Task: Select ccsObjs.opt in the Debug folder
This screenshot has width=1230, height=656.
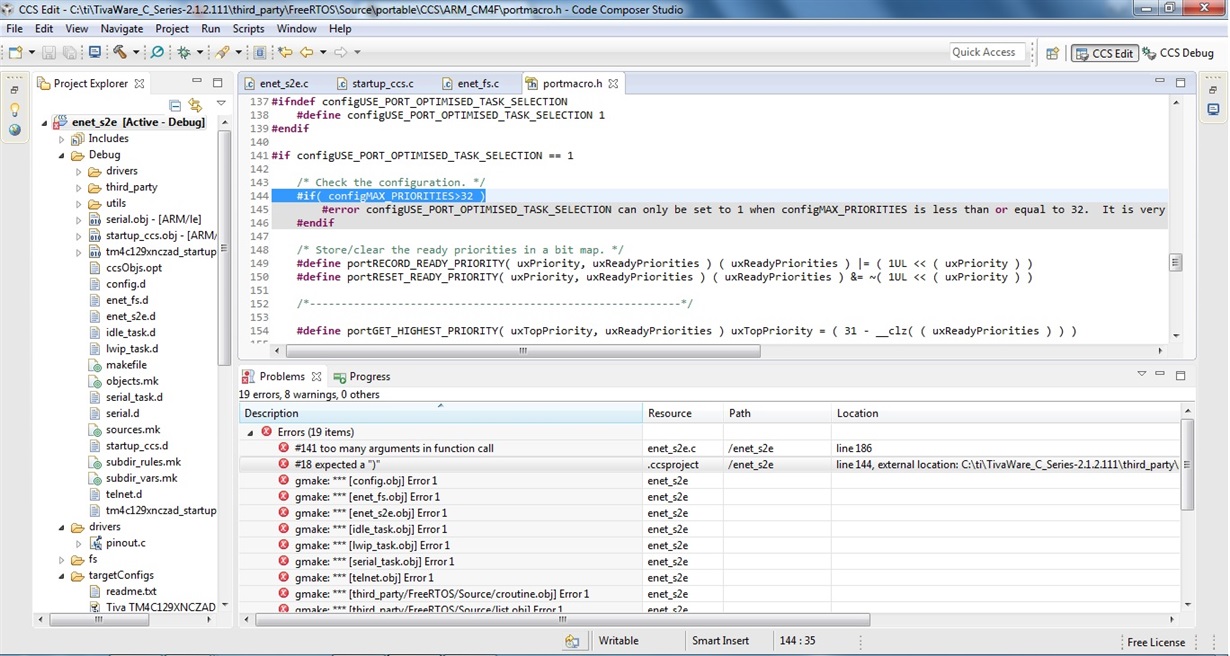Action: 134,268
